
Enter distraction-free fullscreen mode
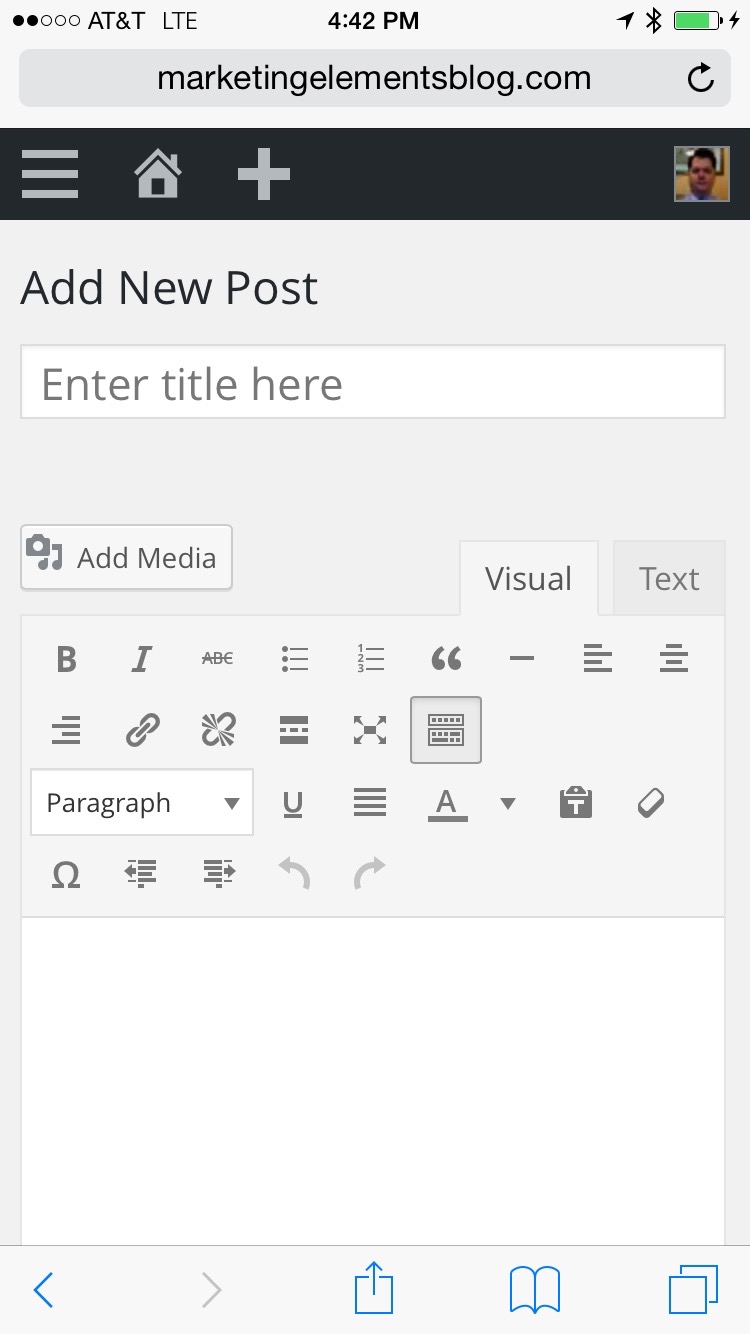click(x=370, y=731)
